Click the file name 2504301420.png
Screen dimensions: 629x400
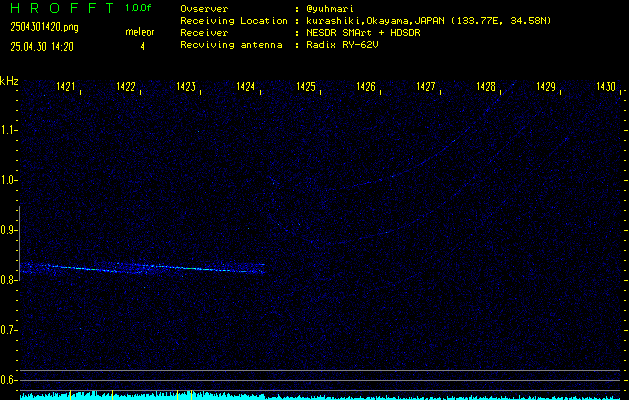44,27
